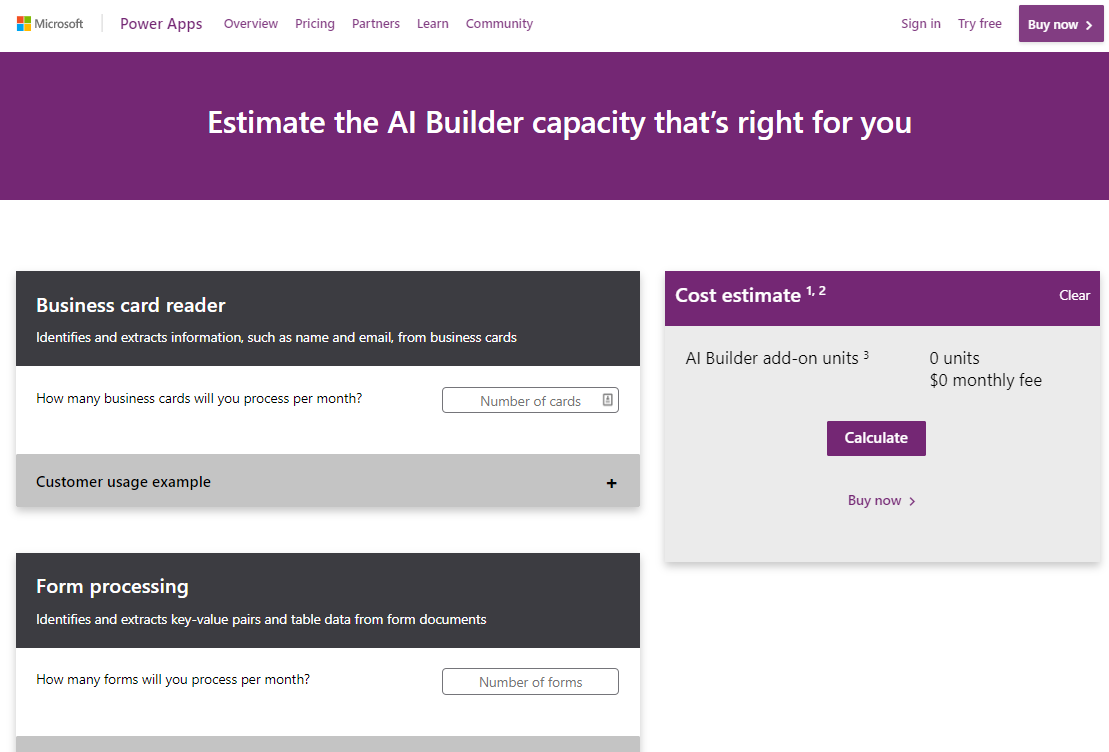The image size is (1109, 752).
Task: Click the chevron arrow on the top Buy now button
Action: [x=1089, y=25]
